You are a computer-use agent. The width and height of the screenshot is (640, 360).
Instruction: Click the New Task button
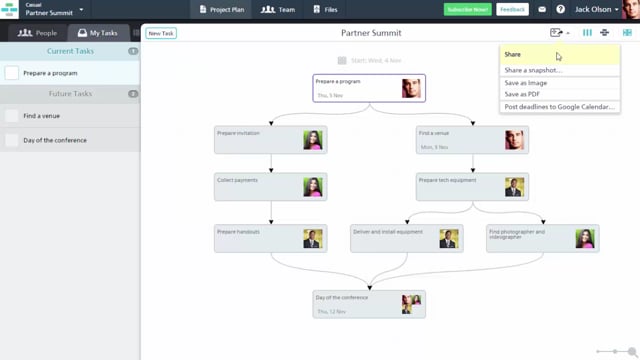[161, 33]
